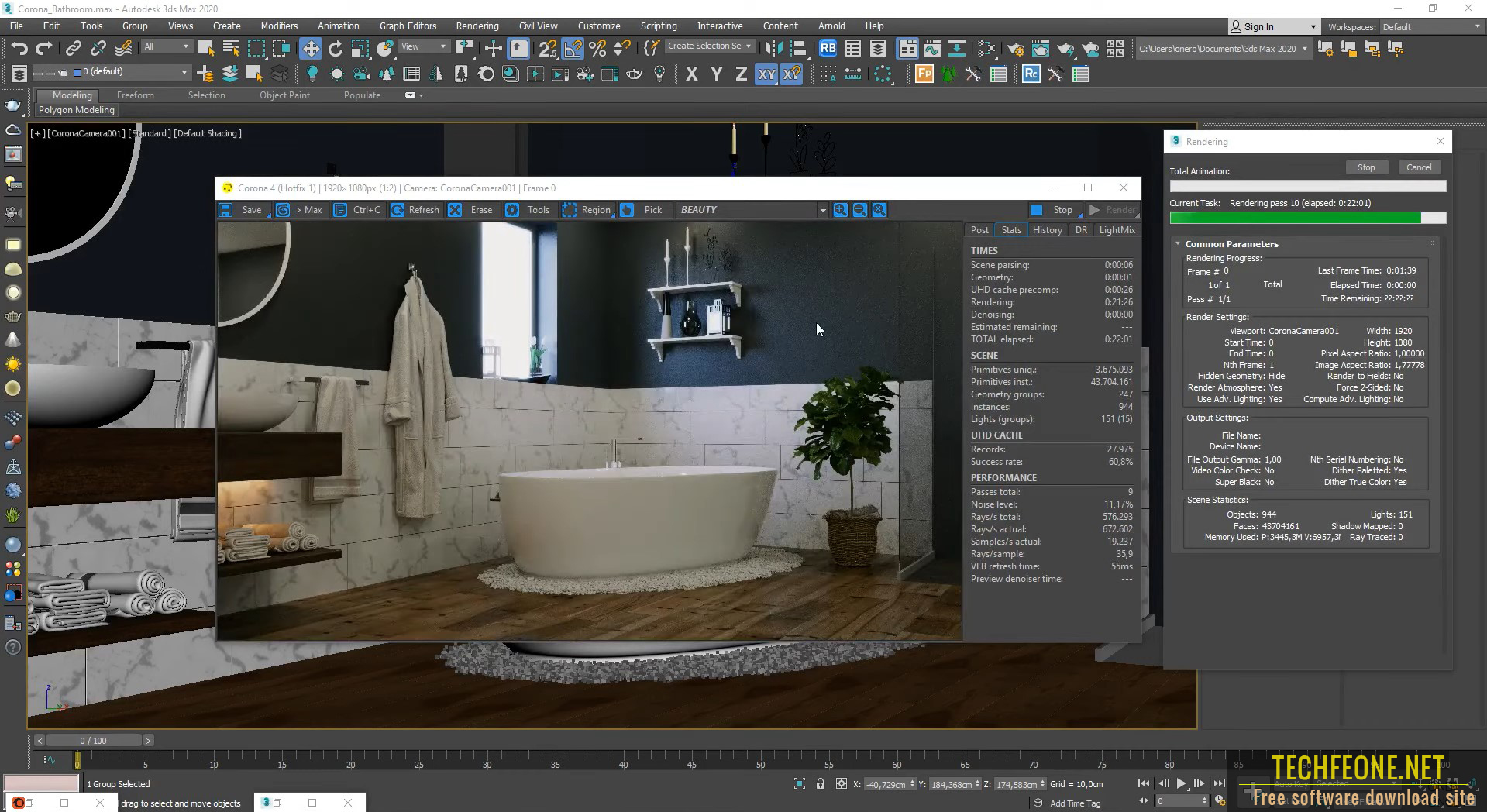Image resolution: width=1487 pixels, height=812 pixels.
Task: Toggle Angle Snap on
Action: [573, 48]
